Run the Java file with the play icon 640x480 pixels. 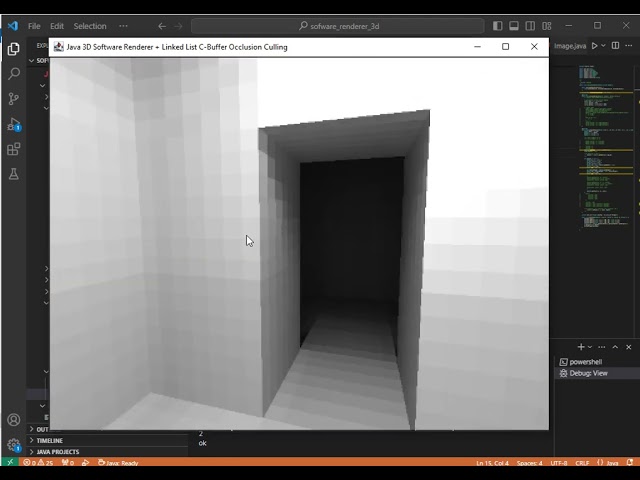coord(595,46)
